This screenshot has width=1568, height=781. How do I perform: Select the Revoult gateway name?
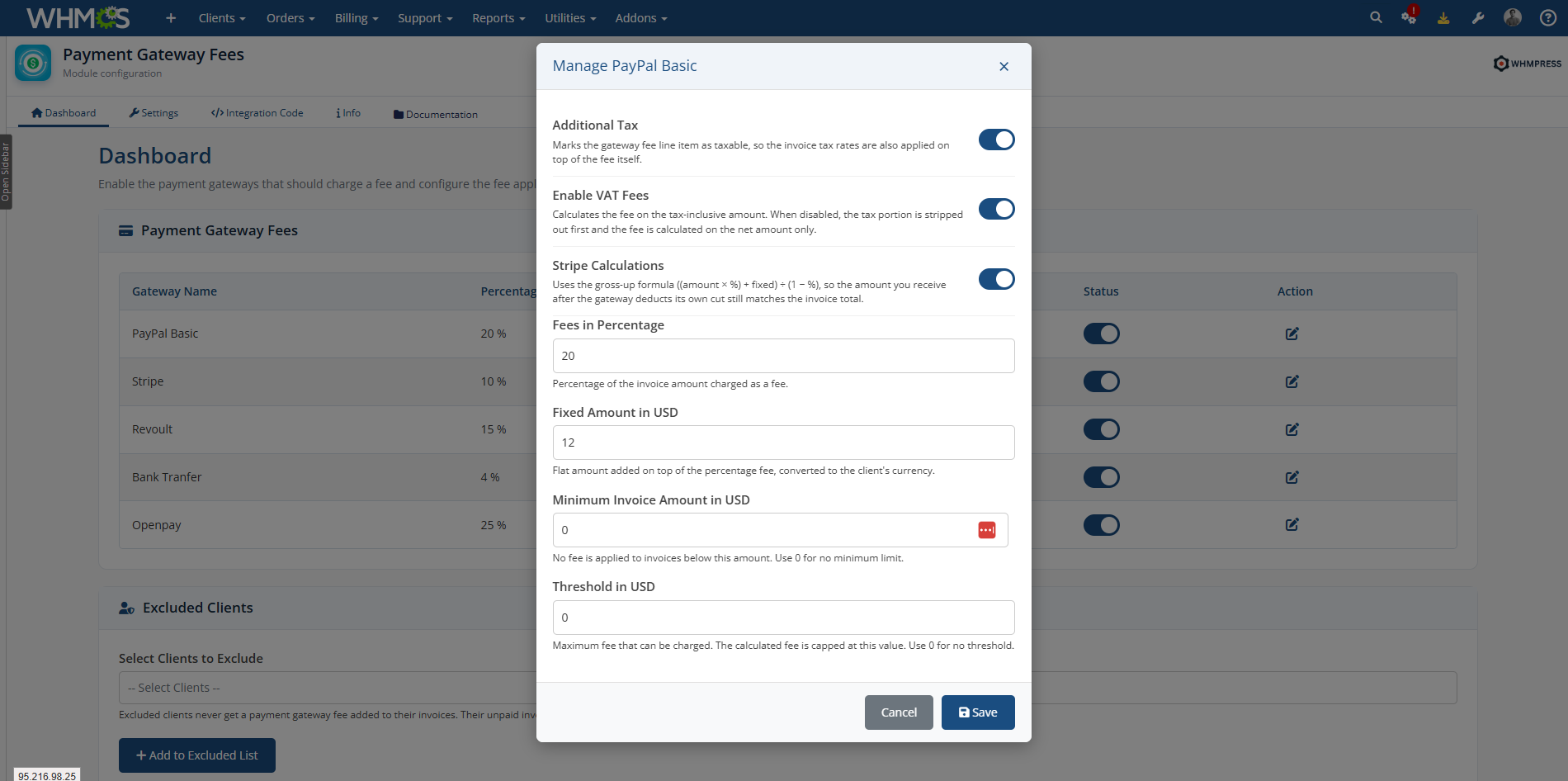152,429
